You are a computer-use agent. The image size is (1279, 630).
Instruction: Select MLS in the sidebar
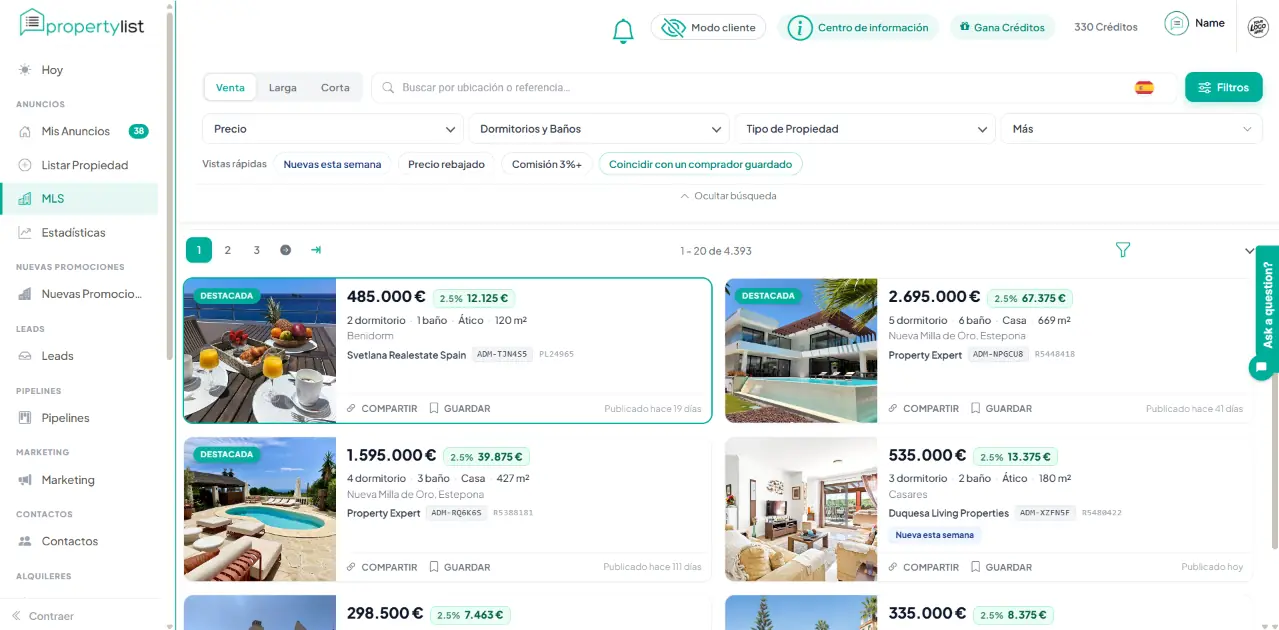pos(80,199)
